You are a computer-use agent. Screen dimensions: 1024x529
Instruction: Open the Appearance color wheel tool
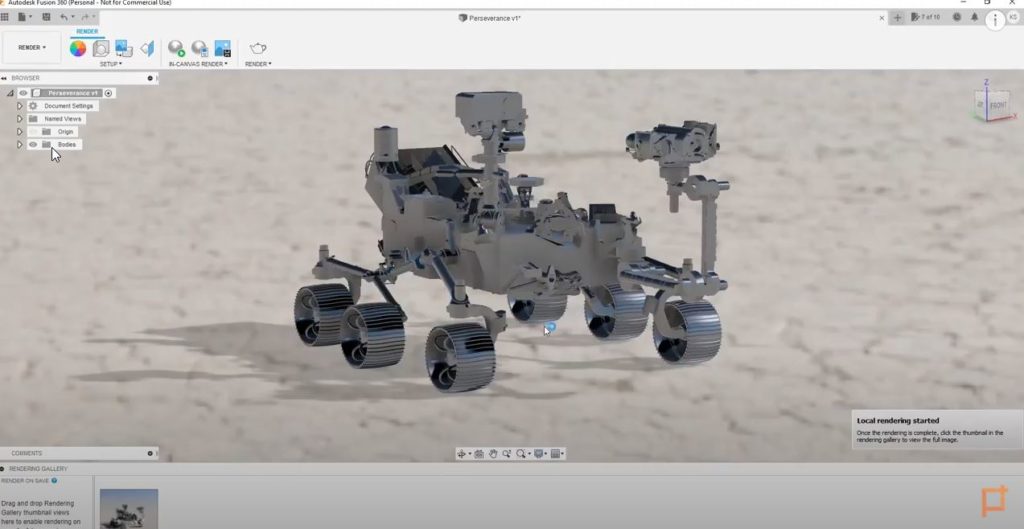78,48
